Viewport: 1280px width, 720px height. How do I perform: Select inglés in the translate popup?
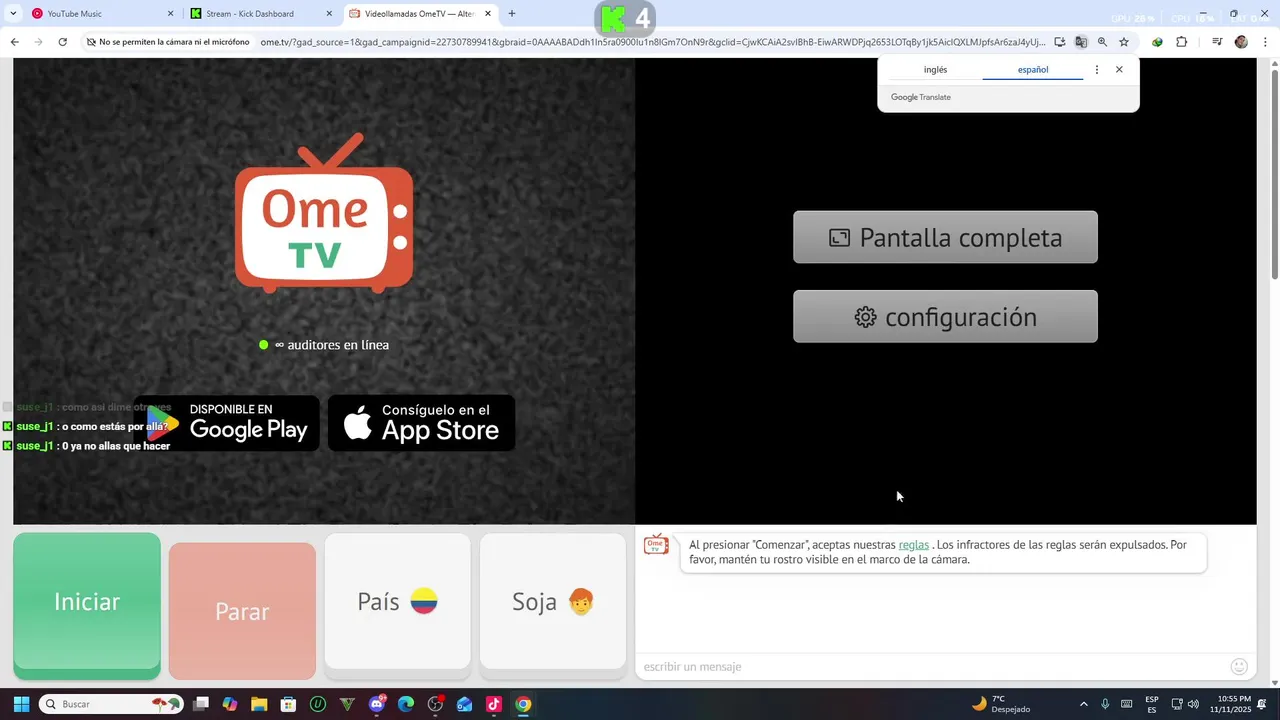coord(935,70)
